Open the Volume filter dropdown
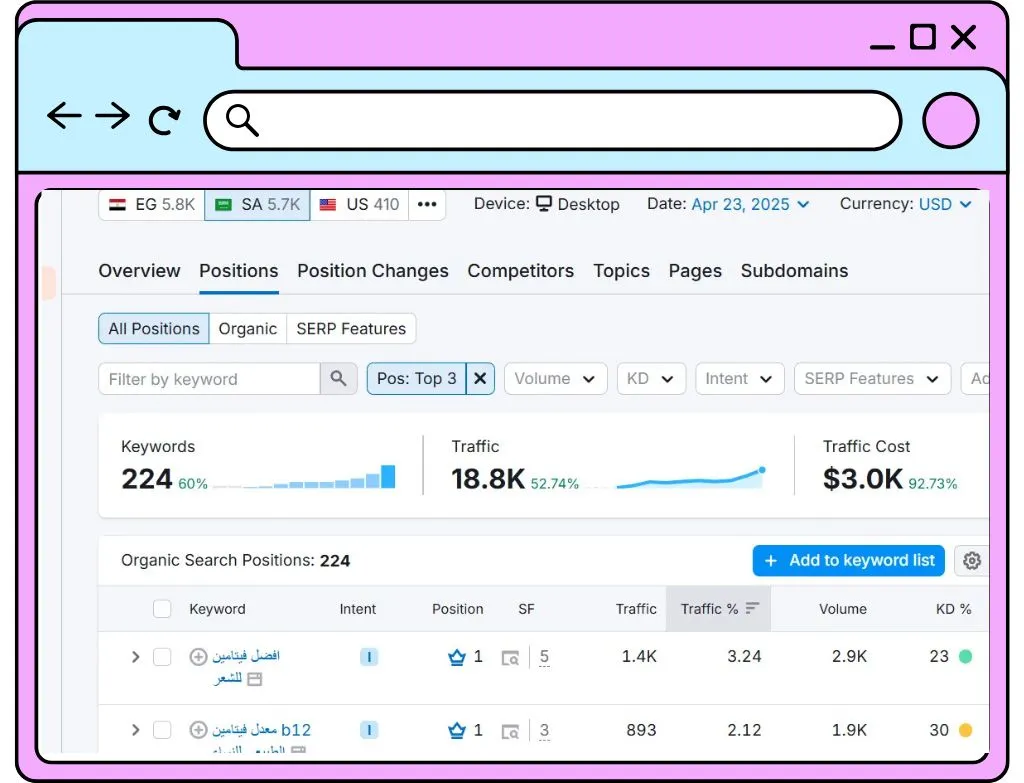Viewport: 1024px width, 783px height. click(555, 379)
